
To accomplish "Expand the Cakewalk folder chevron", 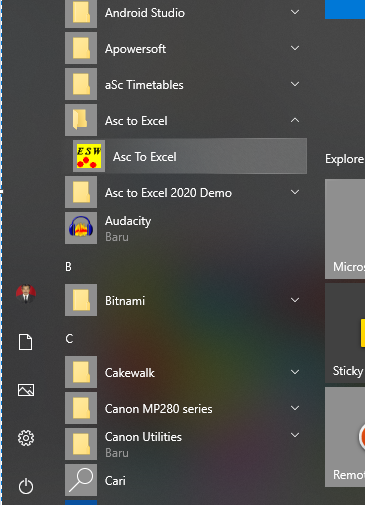I will point(295,372).
